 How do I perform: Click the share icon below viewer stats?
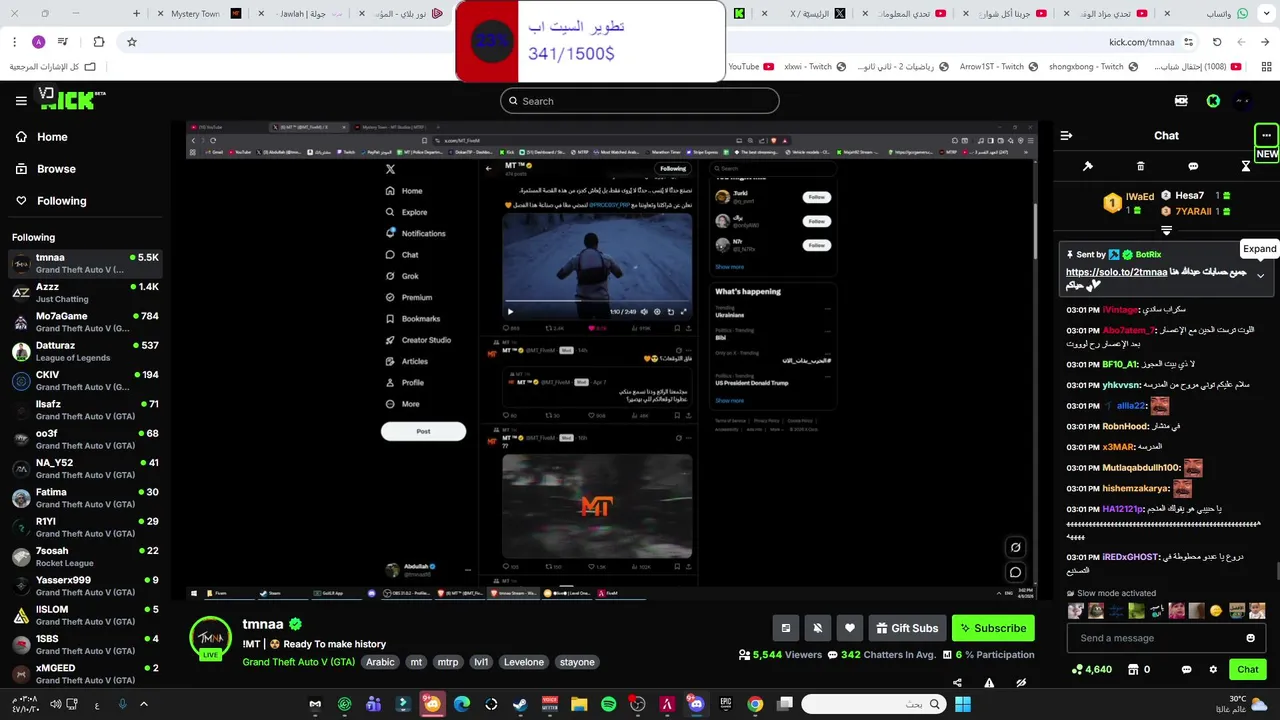pyautogui.click(x=957, y=683)
